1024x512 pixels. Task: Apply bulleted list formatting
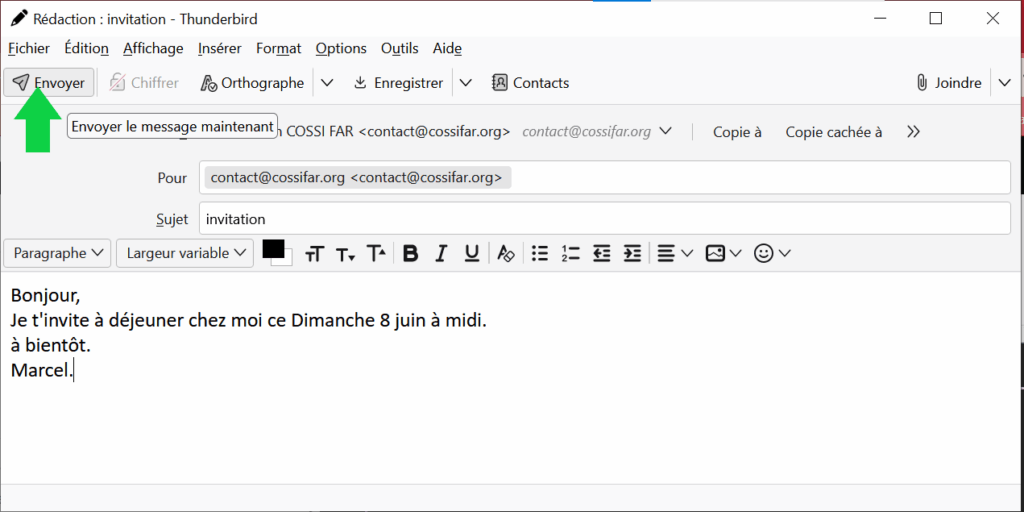tap(540, 254)
